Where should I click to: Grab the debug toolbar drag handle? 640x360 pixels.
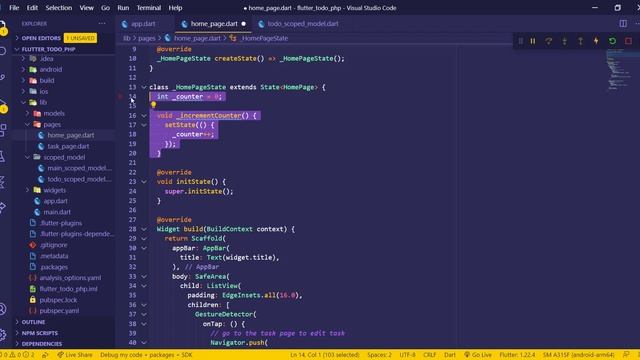point(520,41)
